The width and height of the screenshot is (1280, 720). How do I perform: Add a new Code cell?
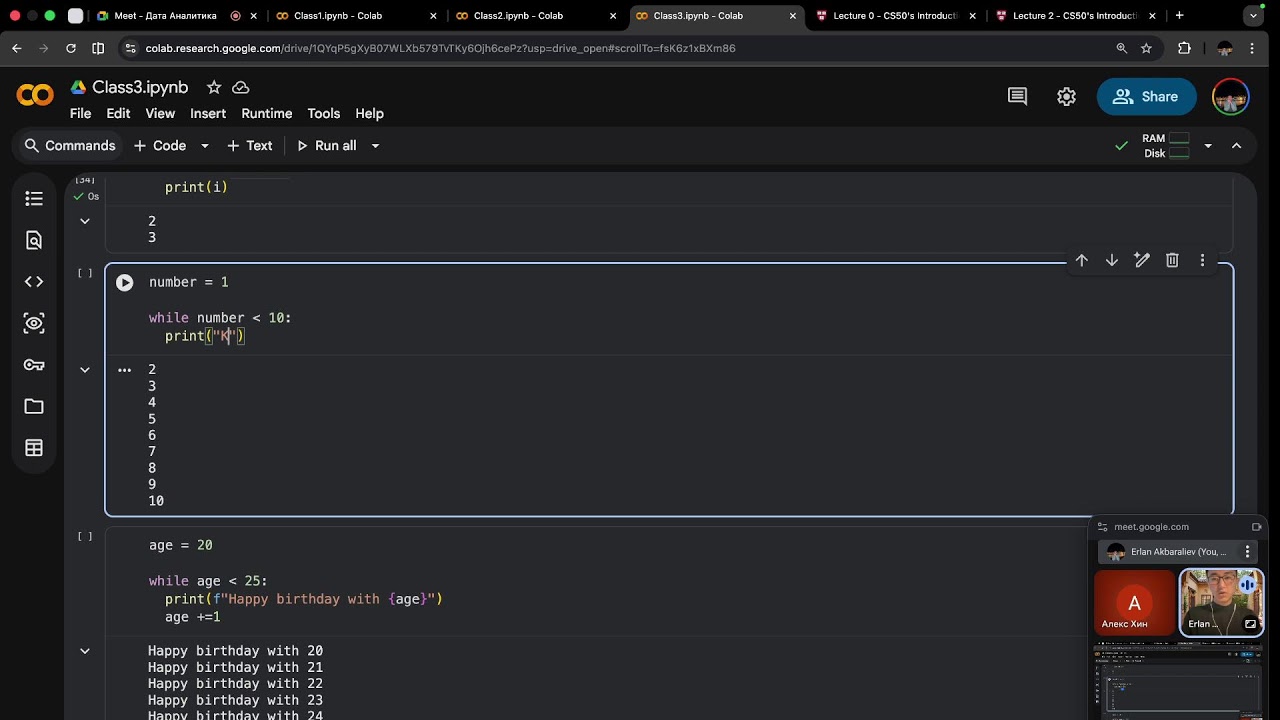[x=160, y=146]
